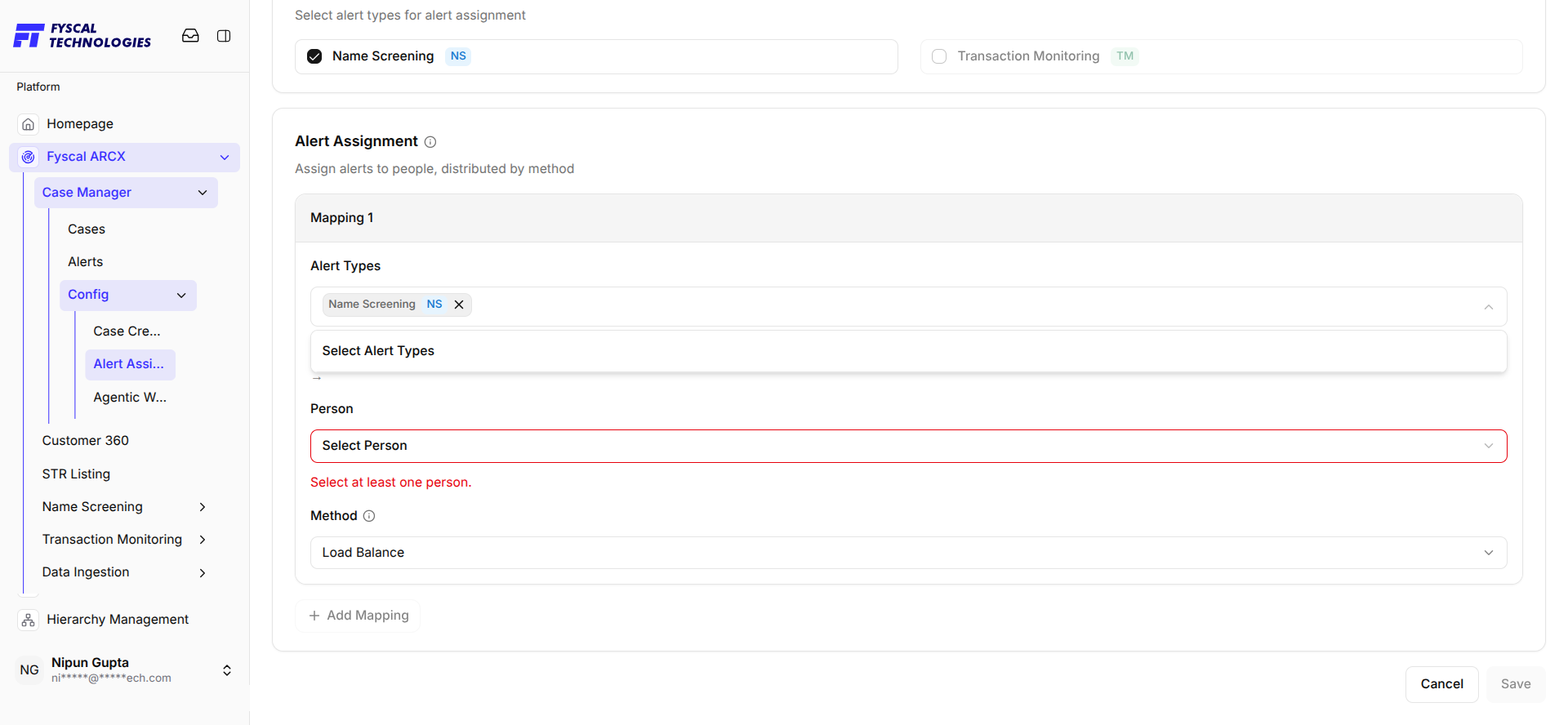This screenshot has width=1568, height=725.
Task: Open STR Listing page
Action: pos(76,474)
